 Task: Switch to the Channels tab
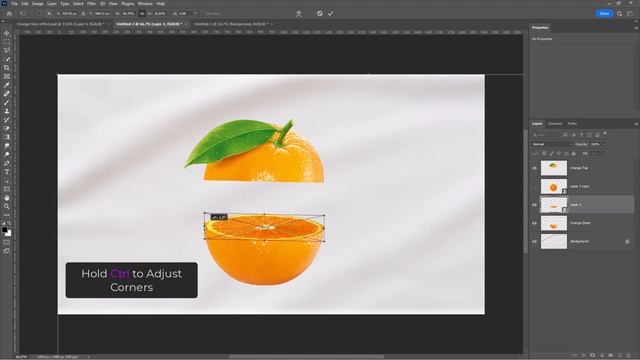click(555, 124)
